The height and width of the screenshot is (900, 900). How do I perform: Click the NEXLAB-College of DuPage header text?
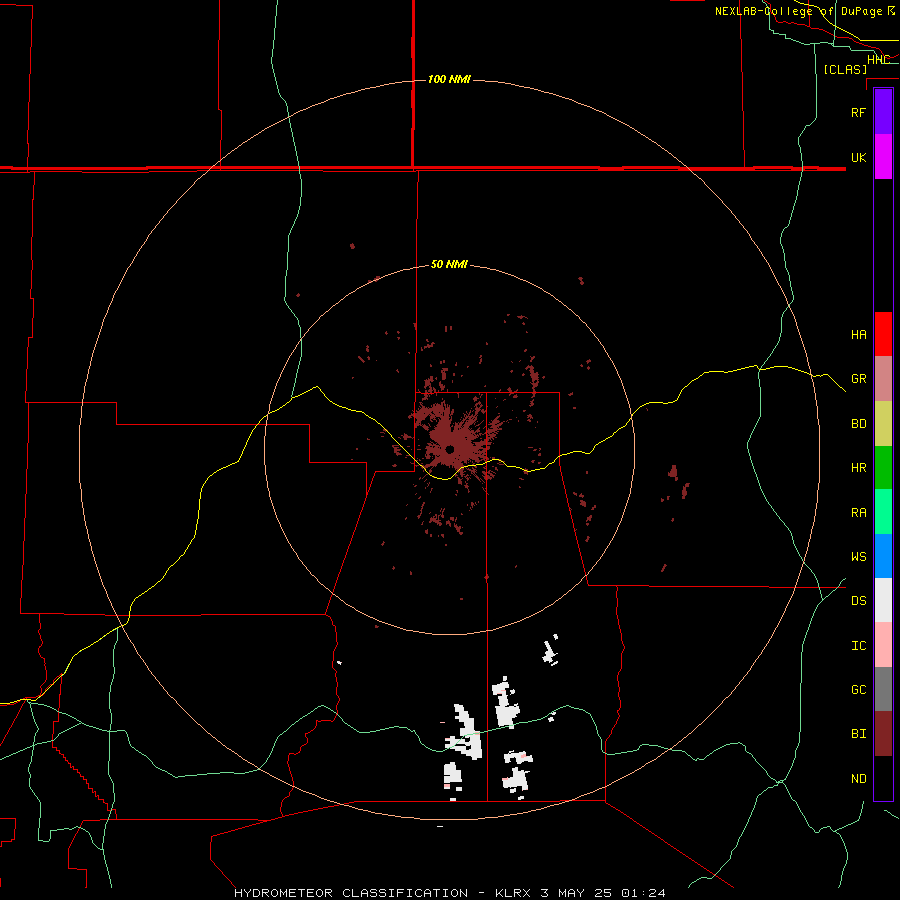point(798,11)
